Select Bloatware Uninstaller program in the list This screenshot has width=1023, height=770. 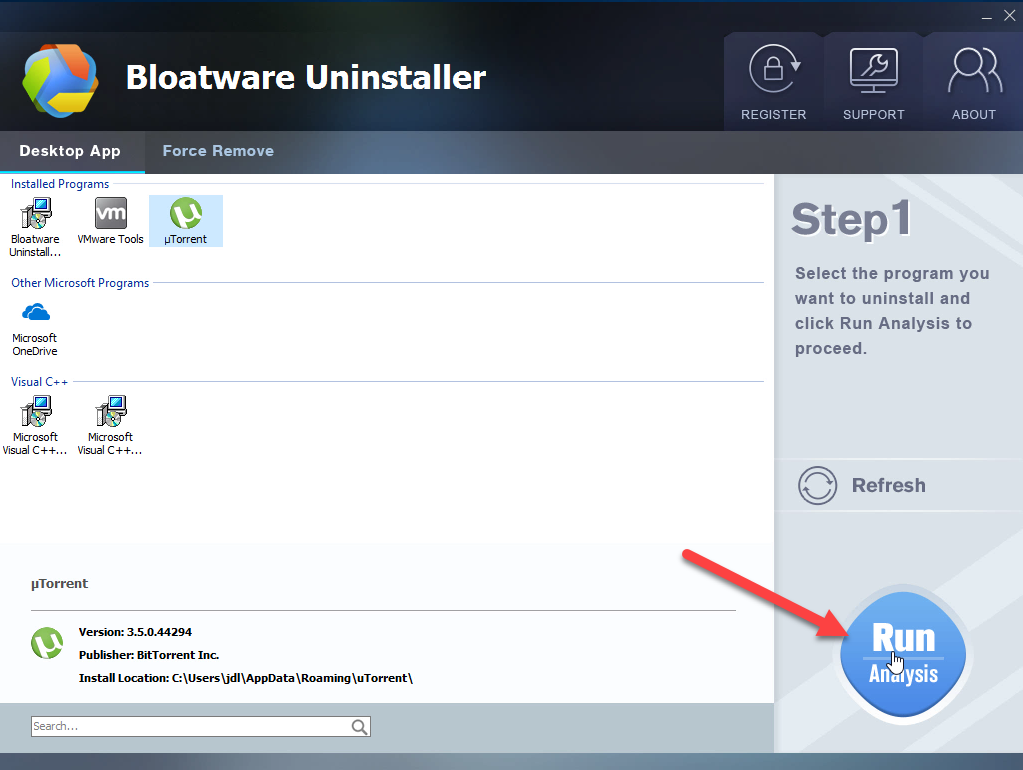pos(35,227)
